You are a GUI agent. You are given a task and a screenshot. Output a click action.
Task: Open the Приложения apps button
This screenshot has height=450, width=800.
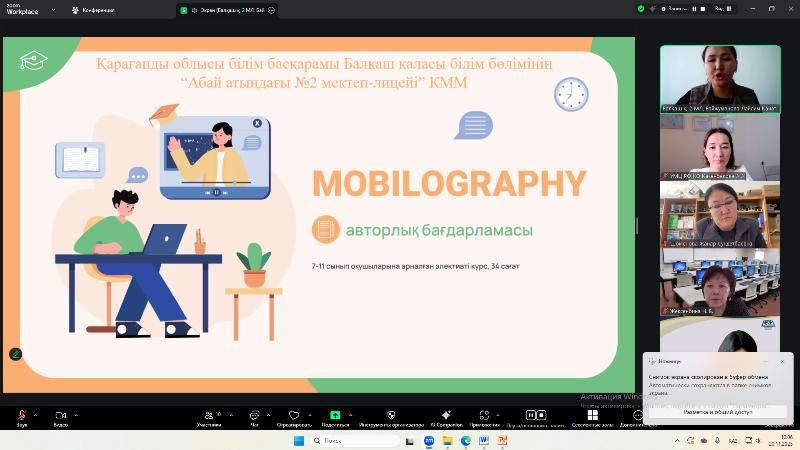point(484,415)
